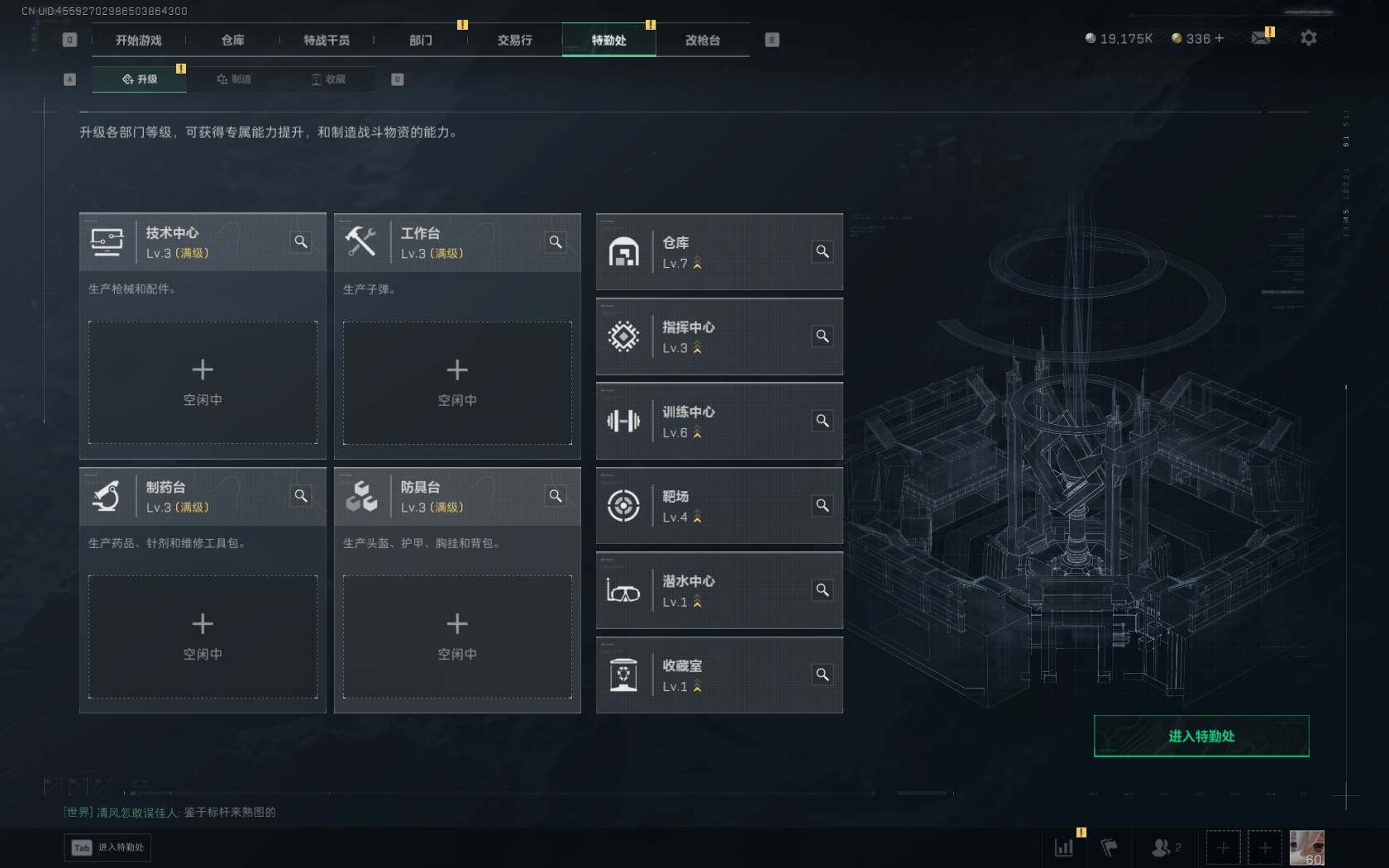1389x868 pixels.
Task: Open 改枪台 tab
Action: pos(703,40)
